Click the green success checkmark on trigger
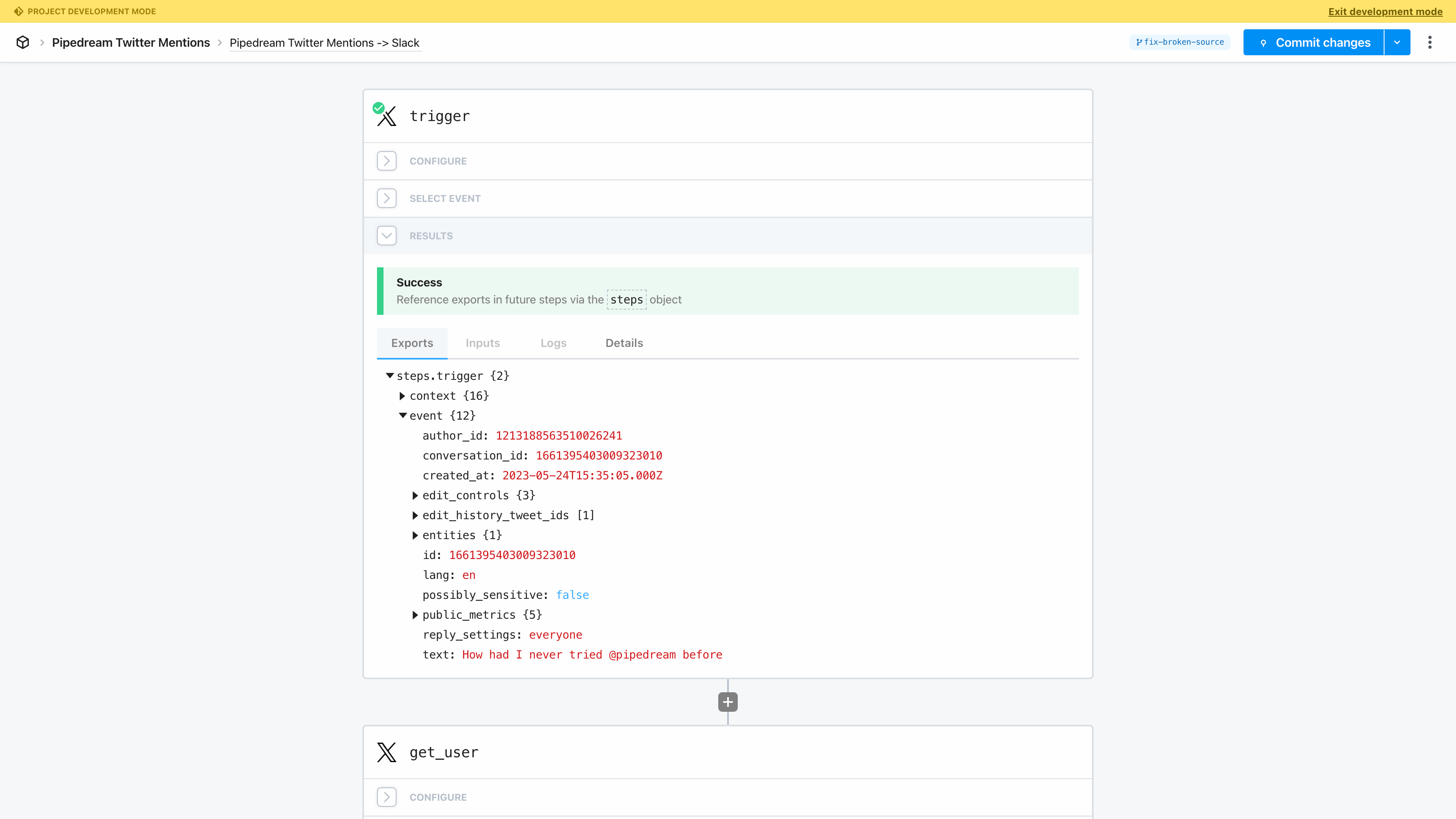The image size is (1456, 819). pos(378,107)
